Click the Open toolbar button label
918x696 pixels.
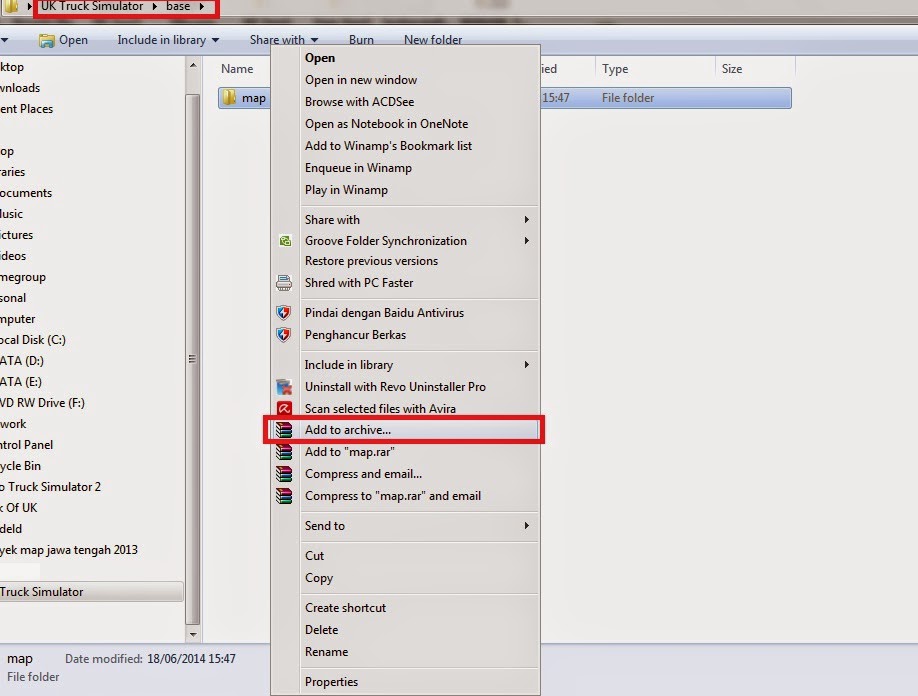[73, 40]
